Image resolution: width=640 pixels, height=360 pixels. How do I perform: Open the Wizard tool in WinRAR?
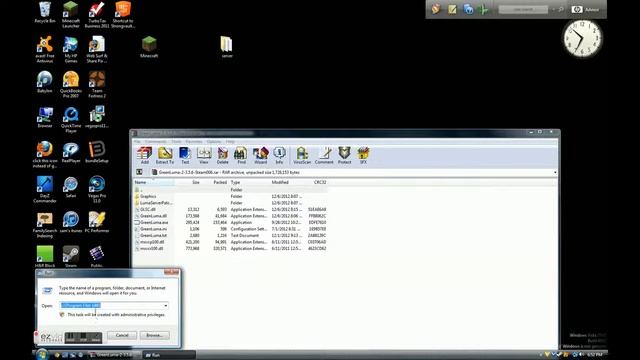[260, 156]
